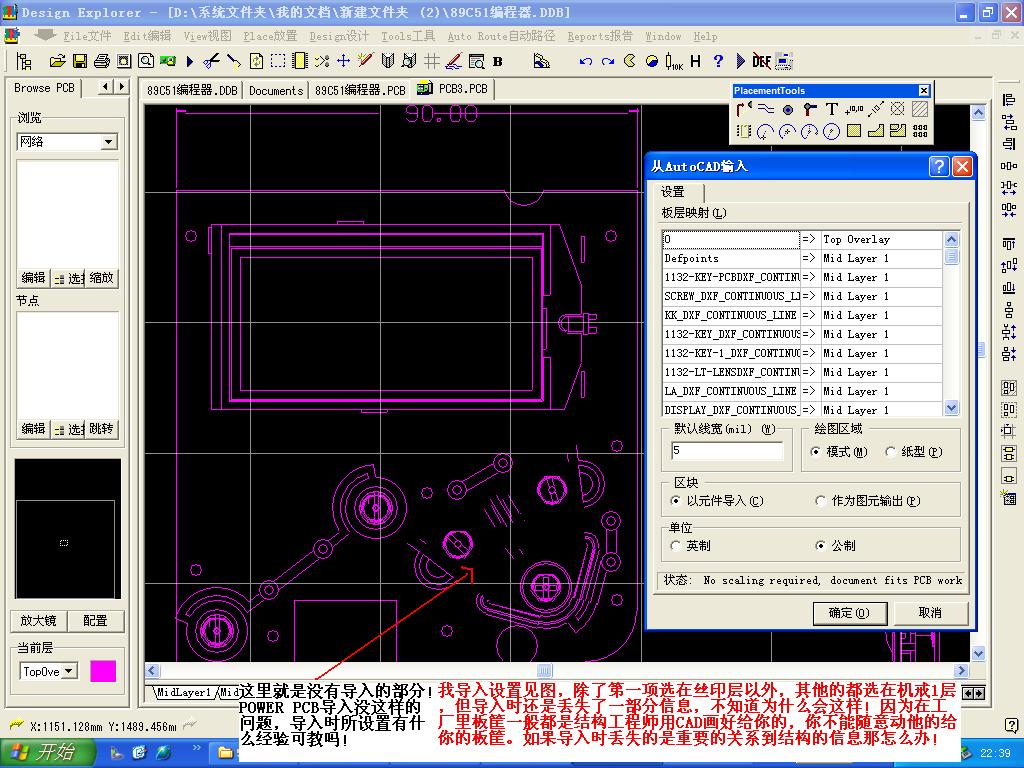Choose the Place Fill rectangle tool

point(853,131)
